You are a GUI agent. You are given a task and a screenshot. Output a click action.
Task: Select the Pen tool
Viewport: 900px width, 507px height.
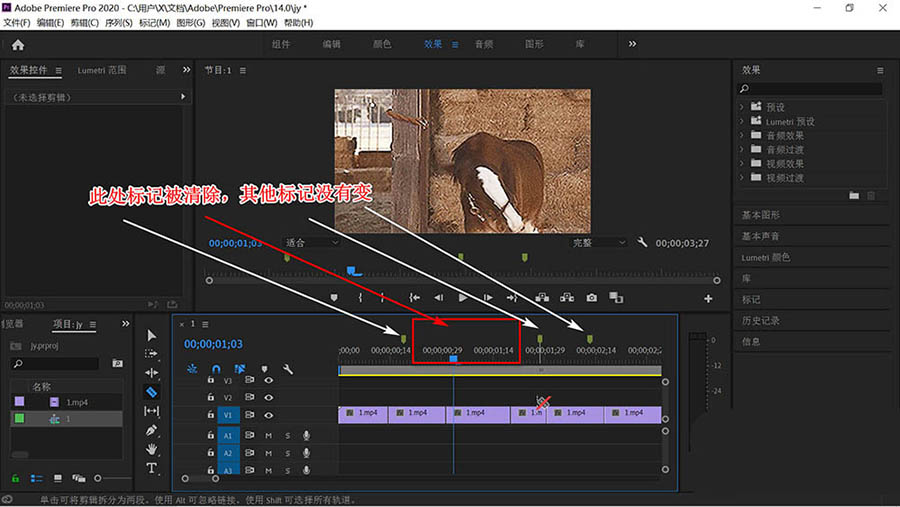coord(152,430)
